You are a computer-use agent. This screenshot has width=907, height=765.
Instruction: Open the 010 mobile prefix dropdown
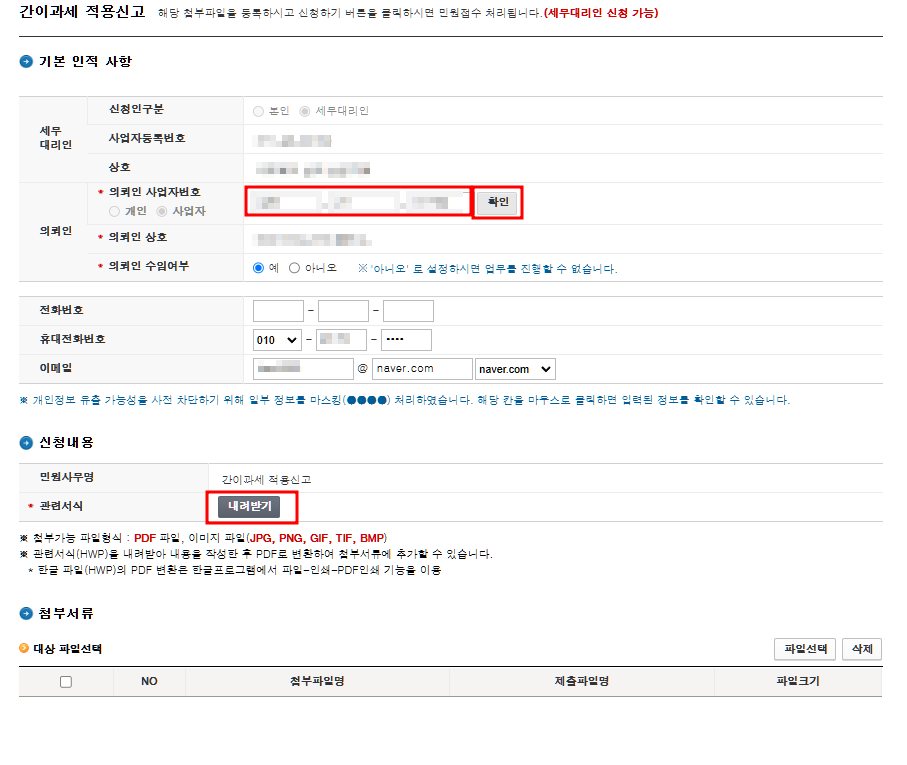click(276, 339)
